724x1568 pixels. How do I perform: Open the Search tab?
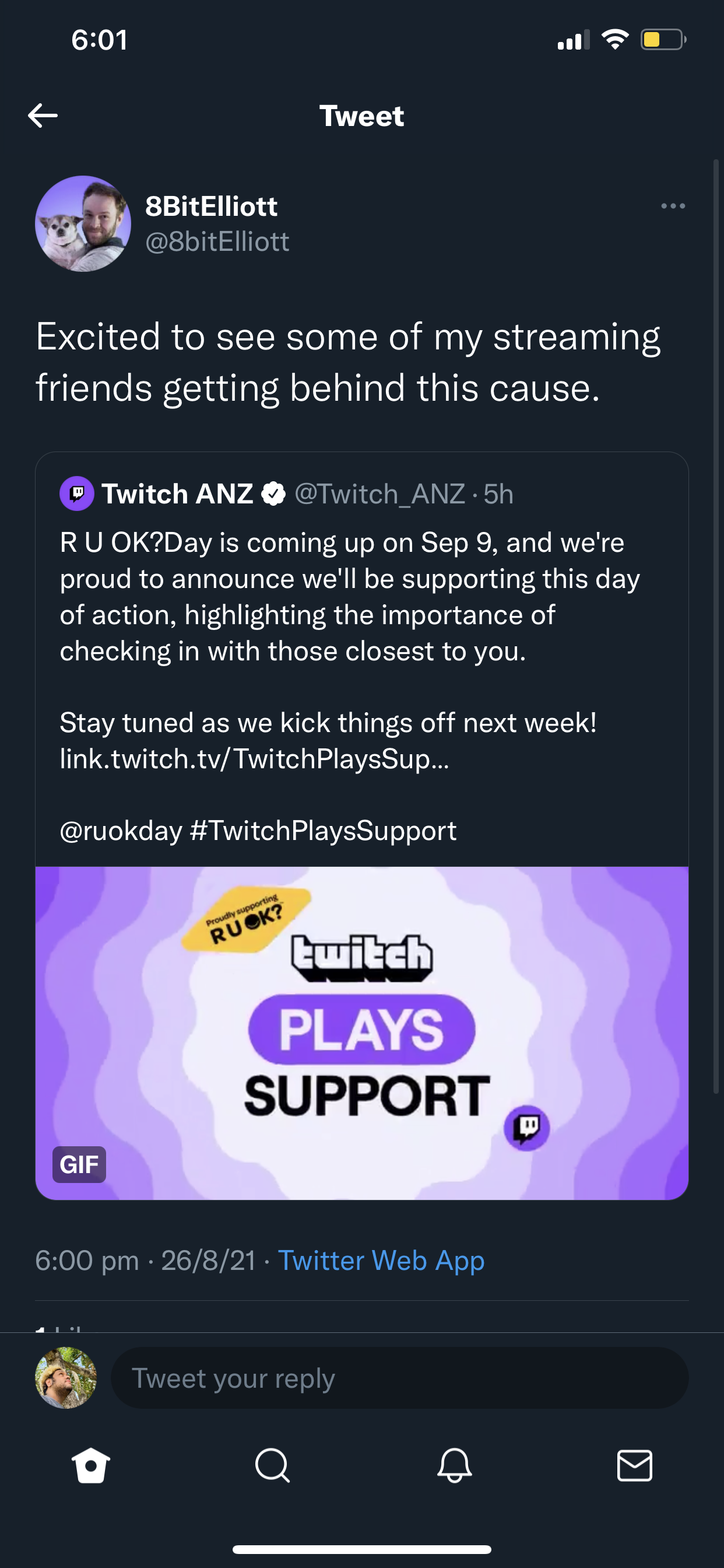click(x=272, y=1465)
